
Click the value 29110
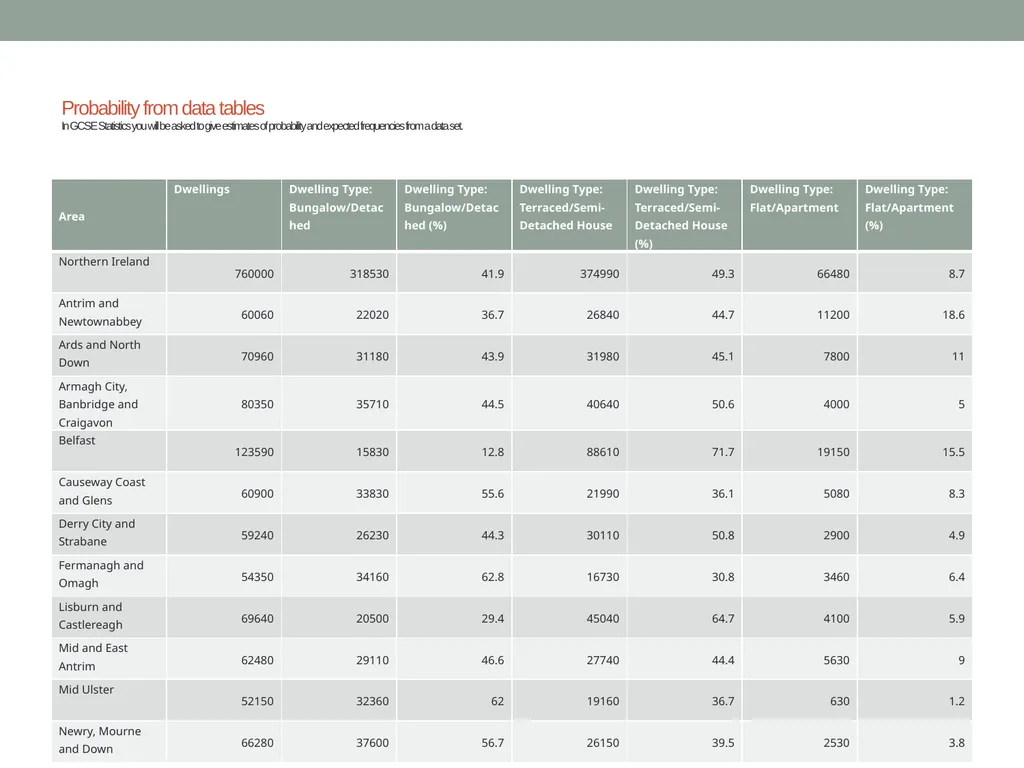tap(372, 660)
